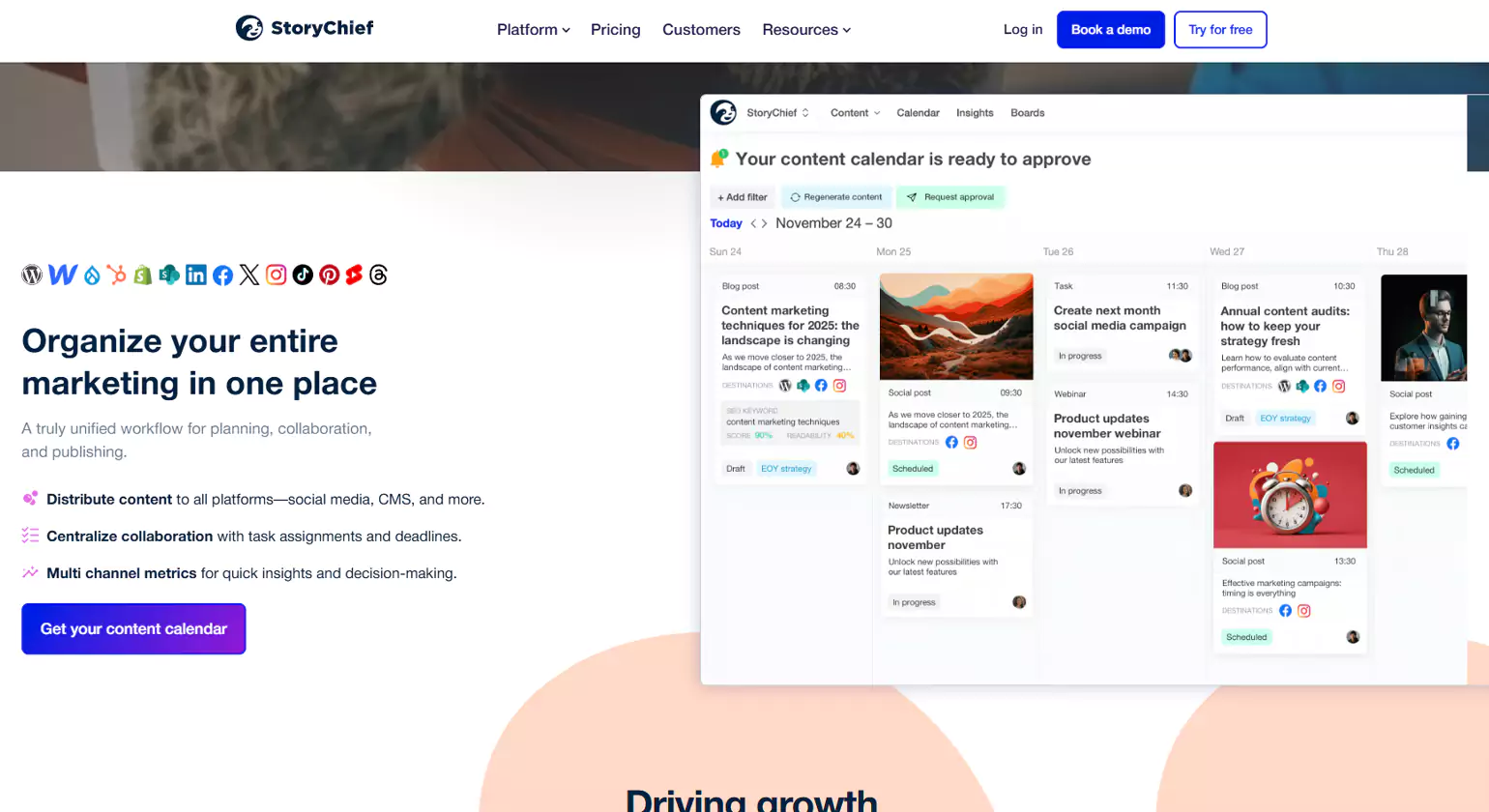Click the StoryChief logo in the header

[305, 28]
